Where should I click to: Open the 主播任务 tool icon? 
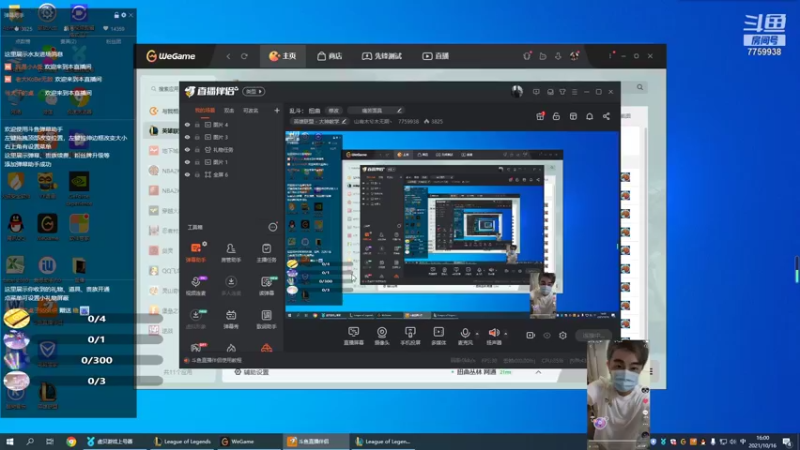266,252
